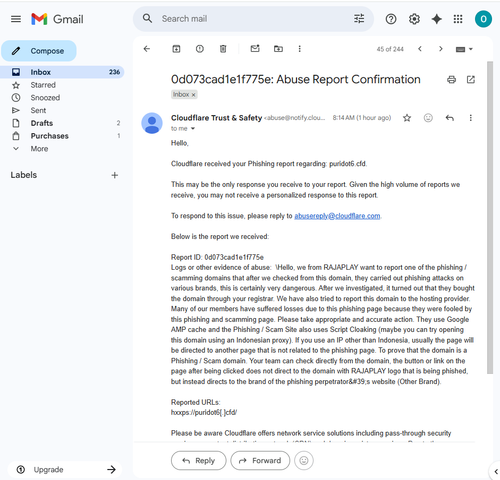Expand More in the sidebar
The height and width of the screenshot is (480, 500).
(x=62, y=149)
